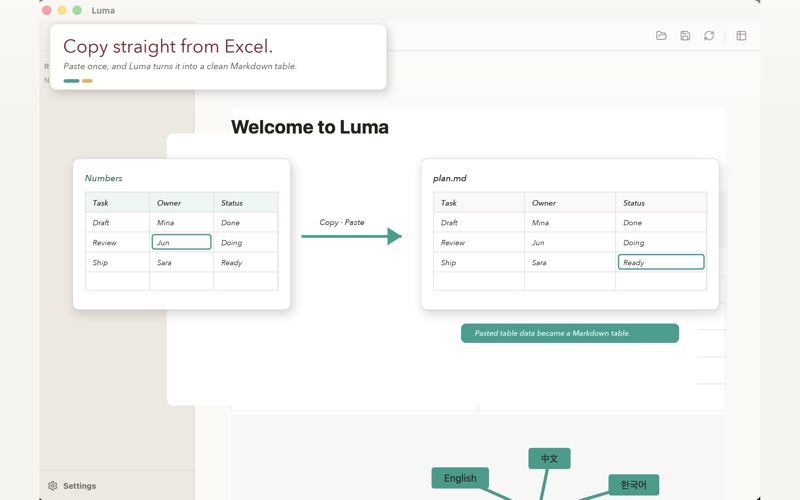
Task: Click the 'Pasted table data became a Markdown table.' toast
Action: tap(570, 333)
